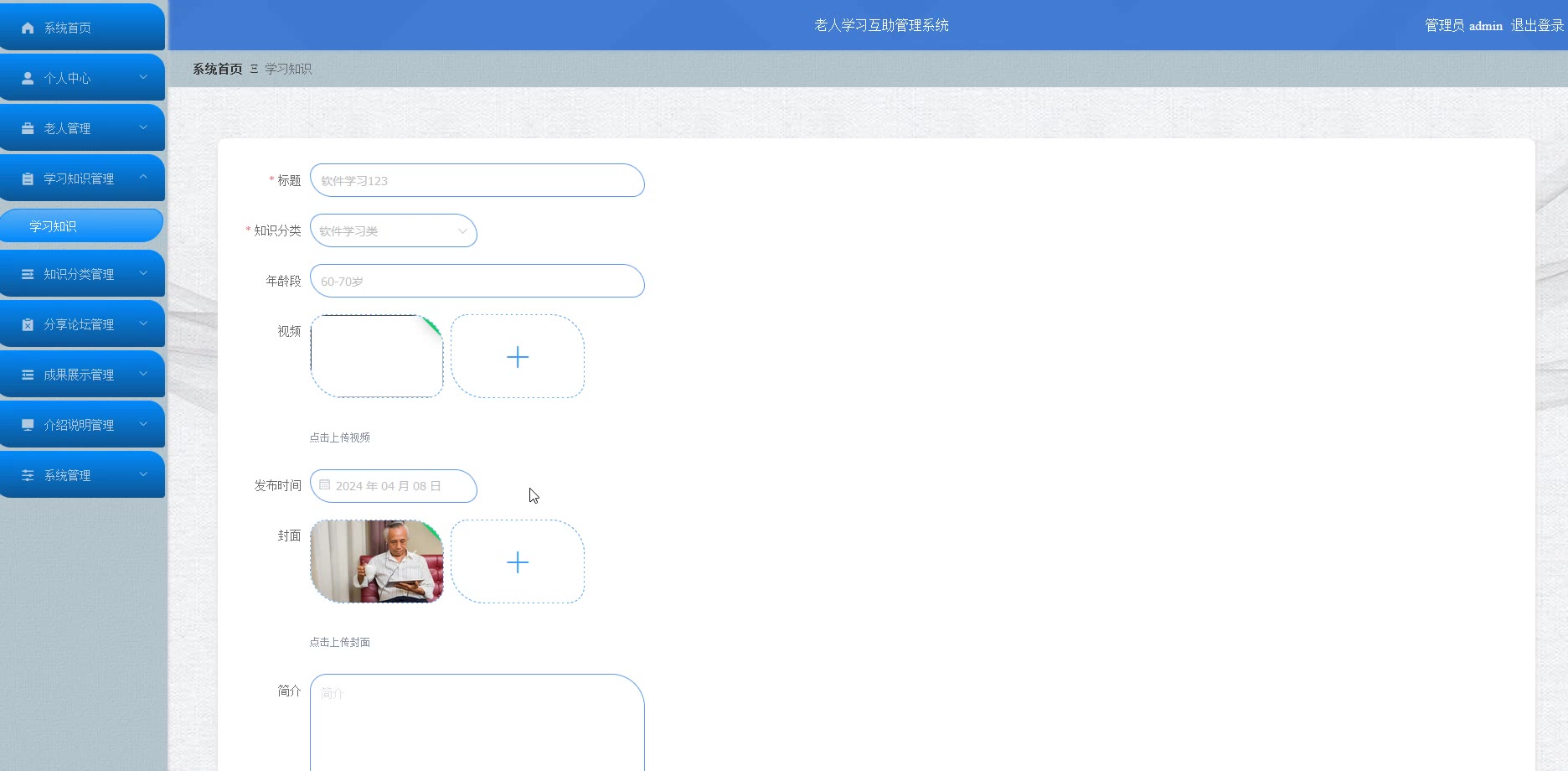Click the monitor icon beside 介绍说明管理

coord(28,425)
